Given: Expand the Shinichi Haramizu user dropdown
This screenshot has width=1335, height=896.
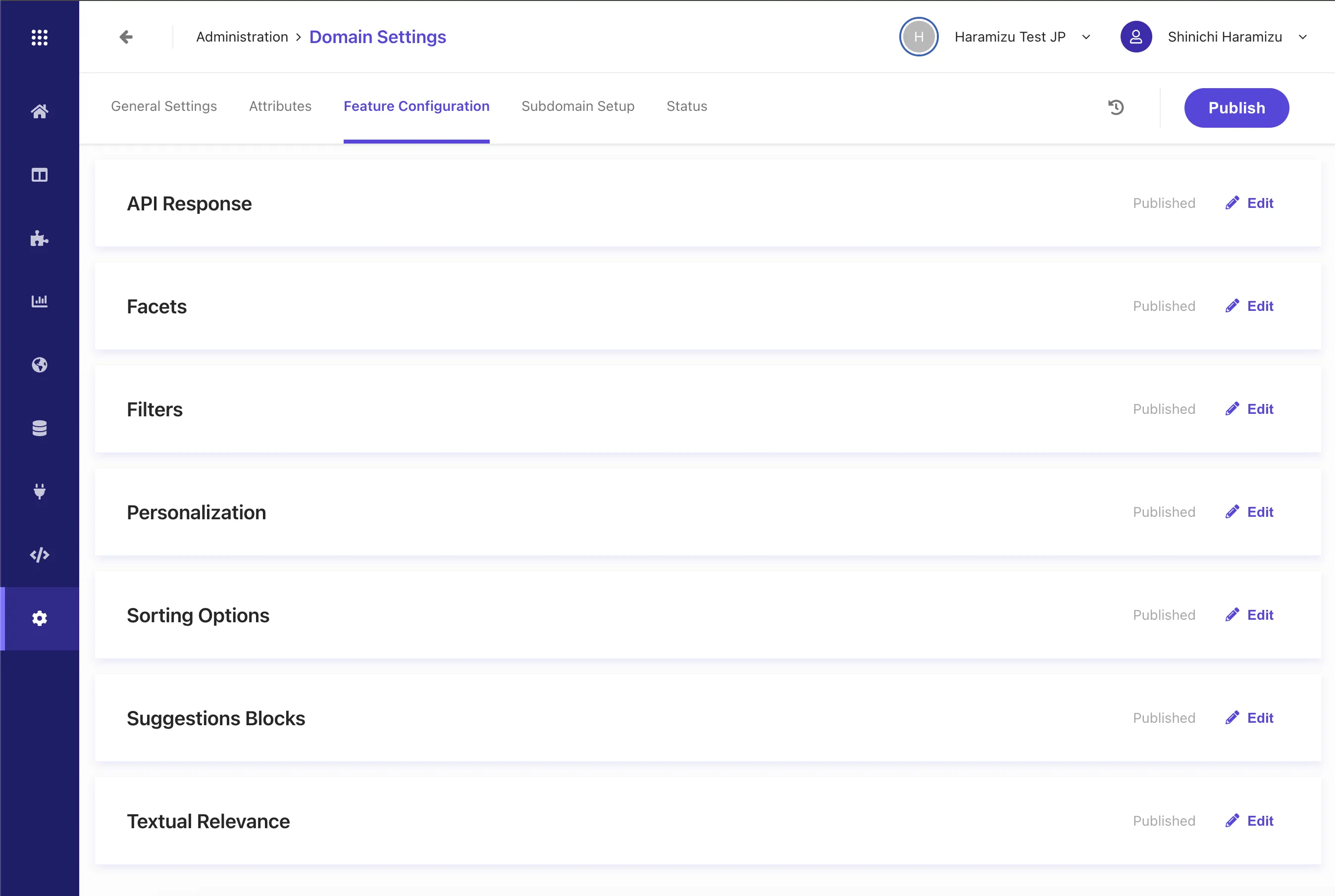Looking at the screenshot, I should (1305, 37).
